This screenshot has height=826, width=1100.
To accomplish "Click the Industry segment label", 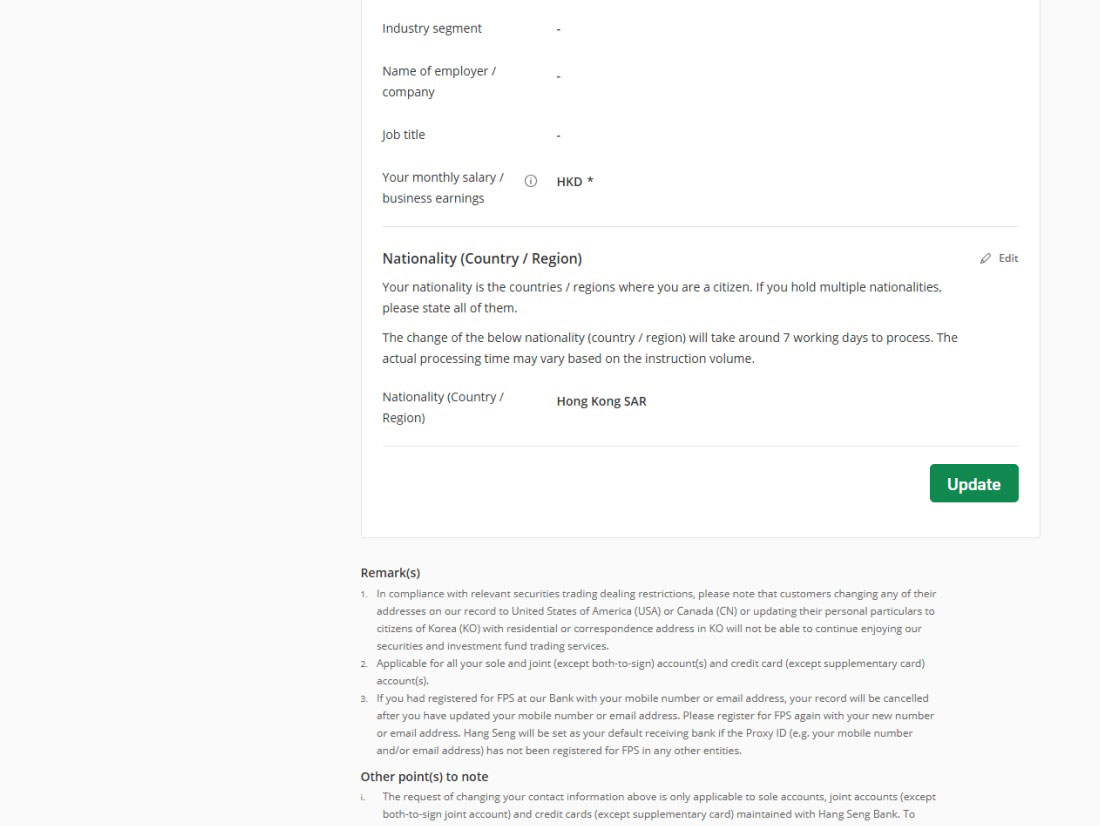I will 432,29.
